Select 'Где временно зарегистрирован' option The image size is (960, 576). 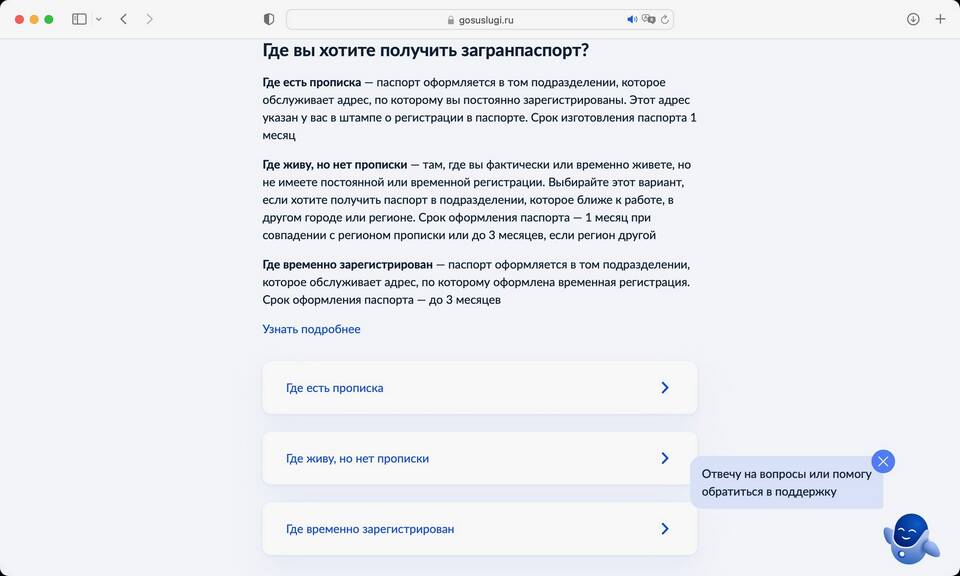(x=370, y=529)
